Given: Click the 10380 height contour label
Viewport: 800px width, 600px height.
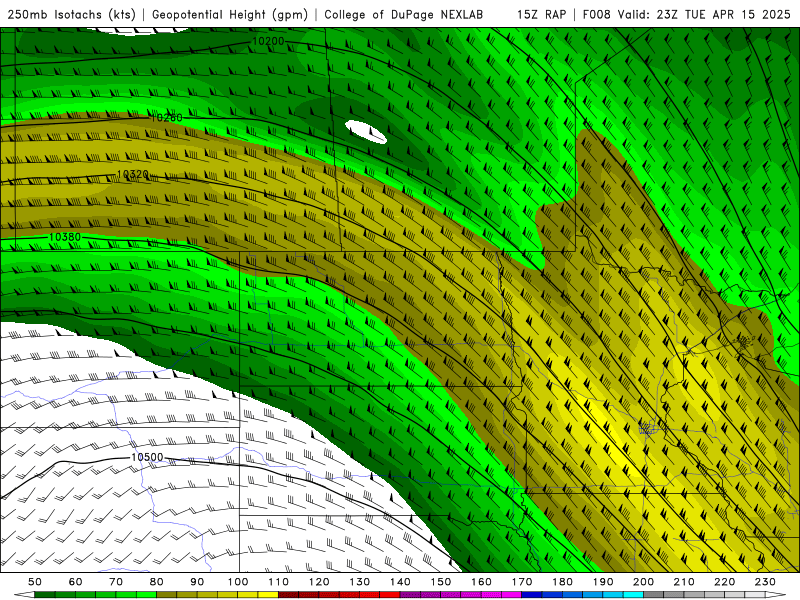Looking at the screenshot, I should click(x=65, y=237).
